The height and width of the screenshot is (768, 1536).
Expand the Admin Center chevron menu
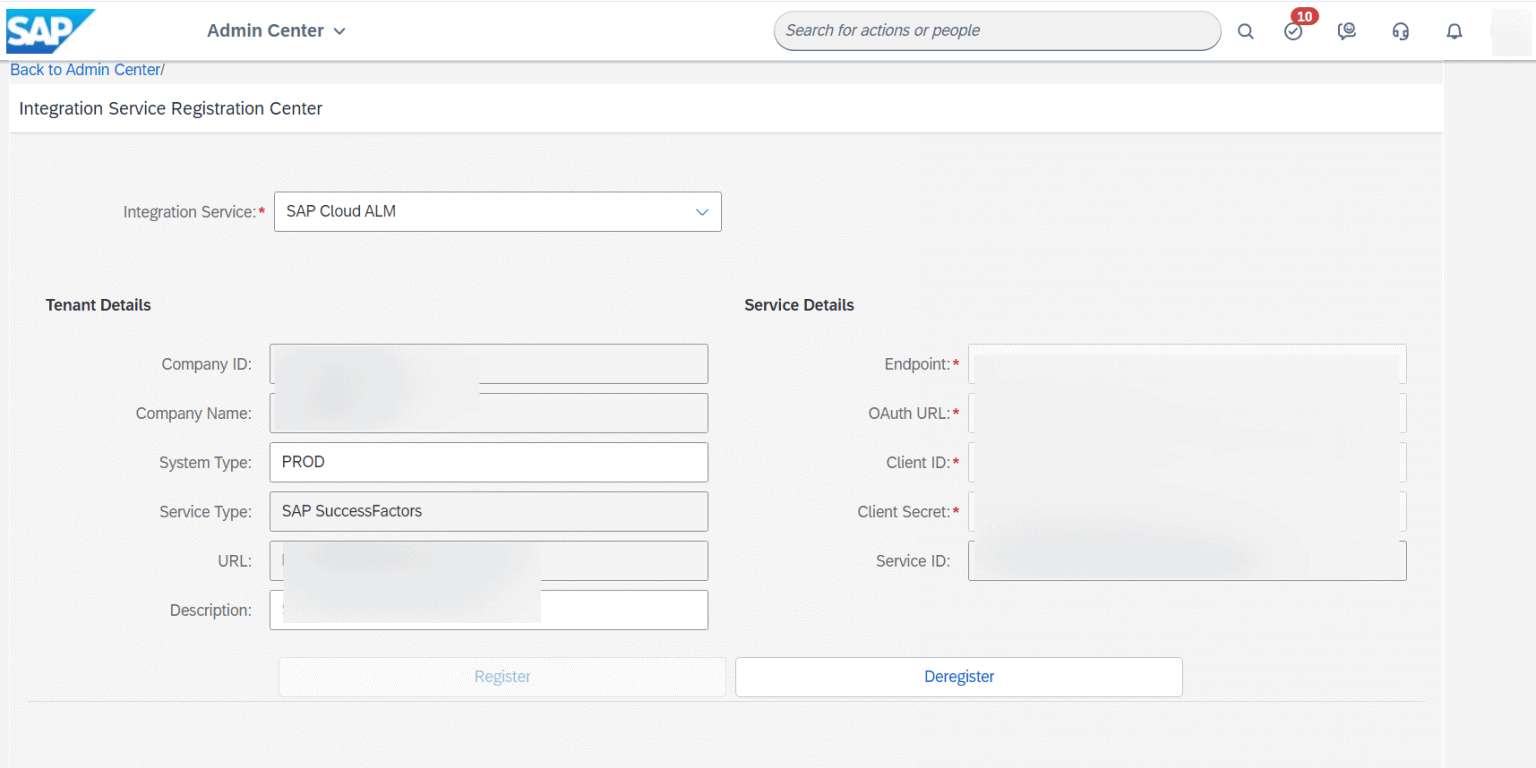[x=340, y=31]
